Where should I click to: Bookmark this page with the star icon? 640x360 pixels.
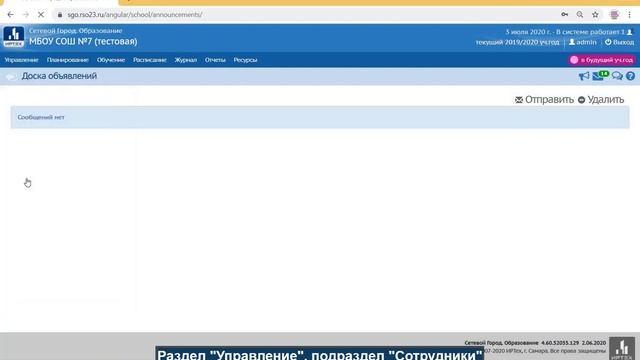(x=596, y=15)
